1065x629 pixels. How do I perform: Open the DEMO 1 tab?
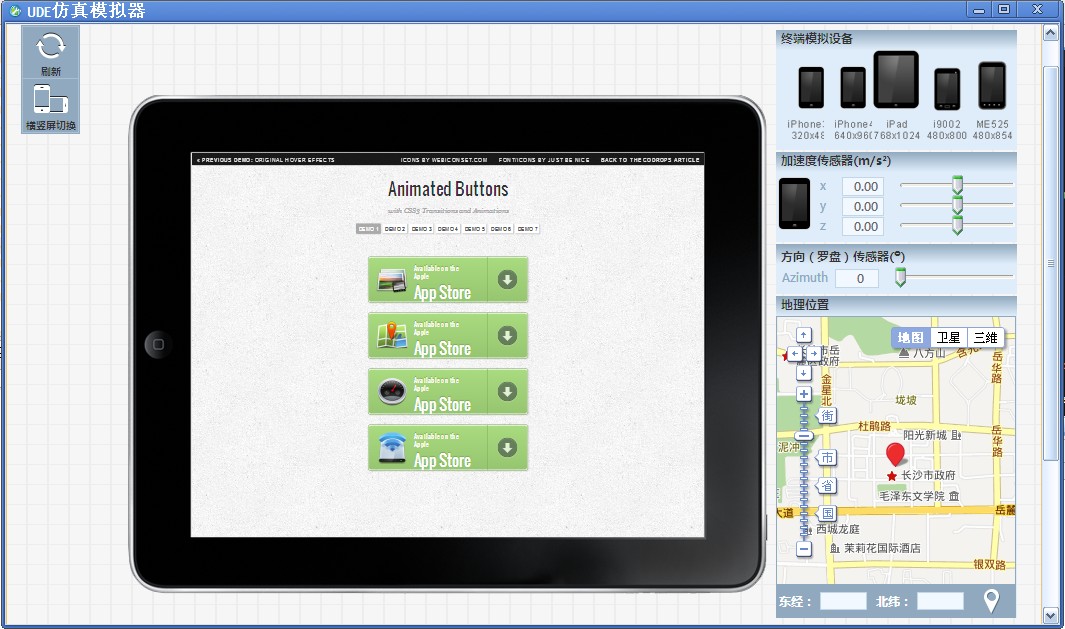point(368,229)
